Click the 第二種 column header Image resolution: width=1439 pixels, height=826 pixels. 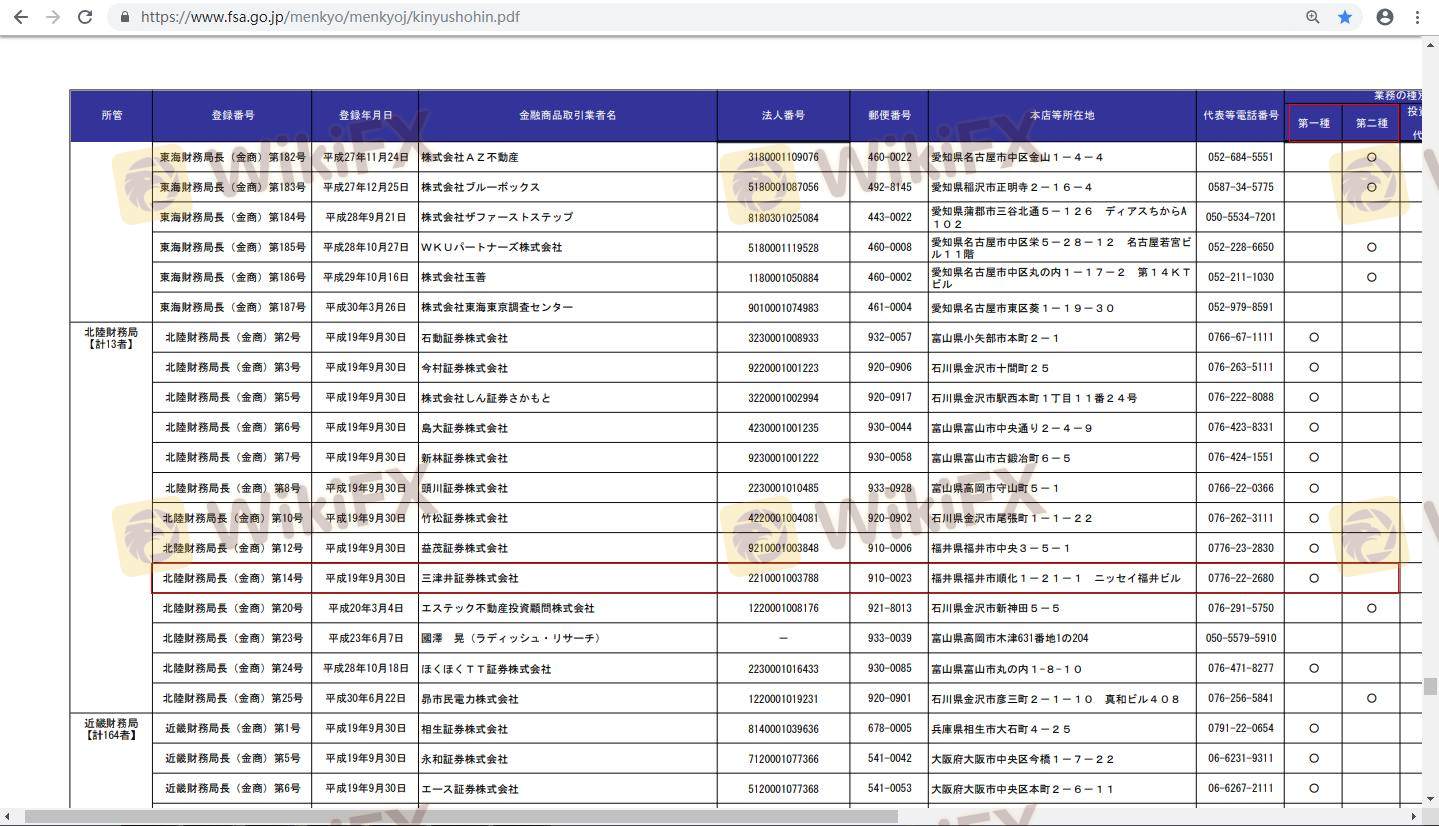click(x=1371, y=123)
